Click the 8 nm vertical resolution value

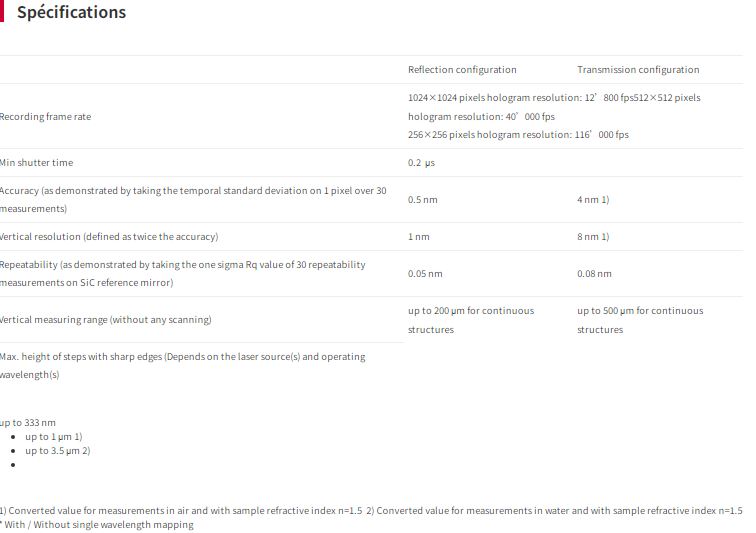pos(592,237)
